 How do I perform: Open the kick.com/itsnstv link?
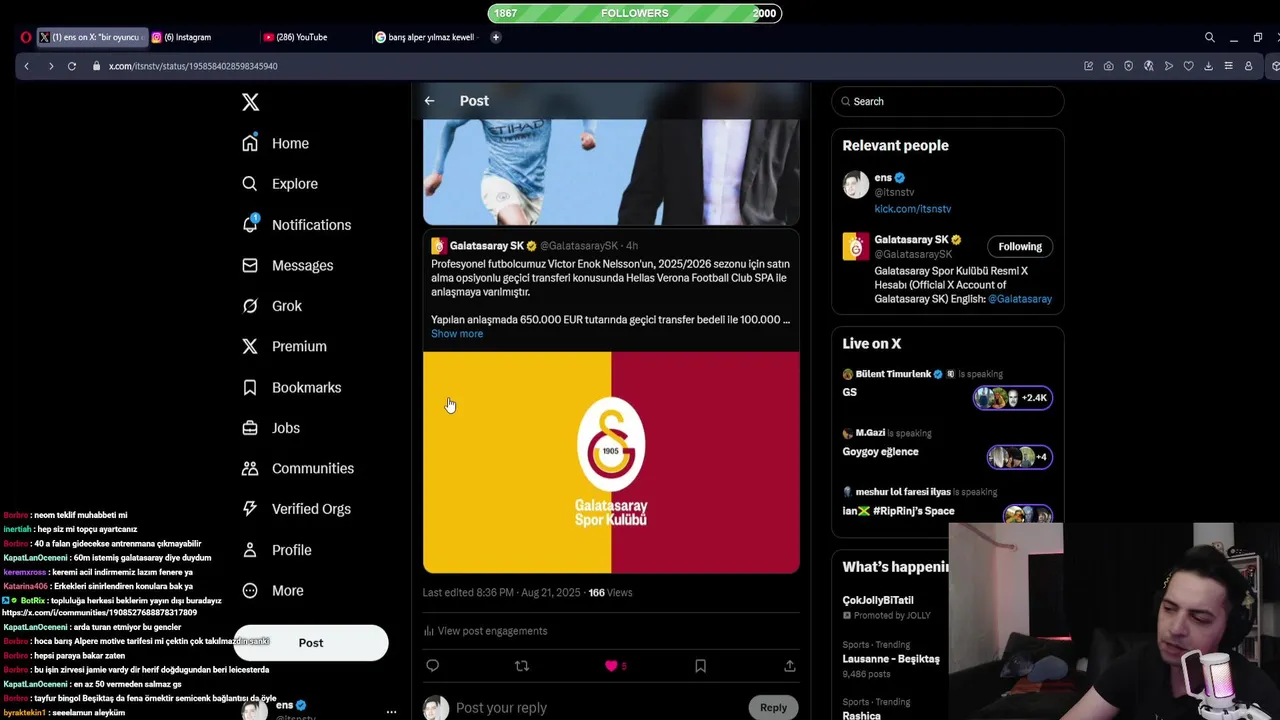tap(913, 209)
